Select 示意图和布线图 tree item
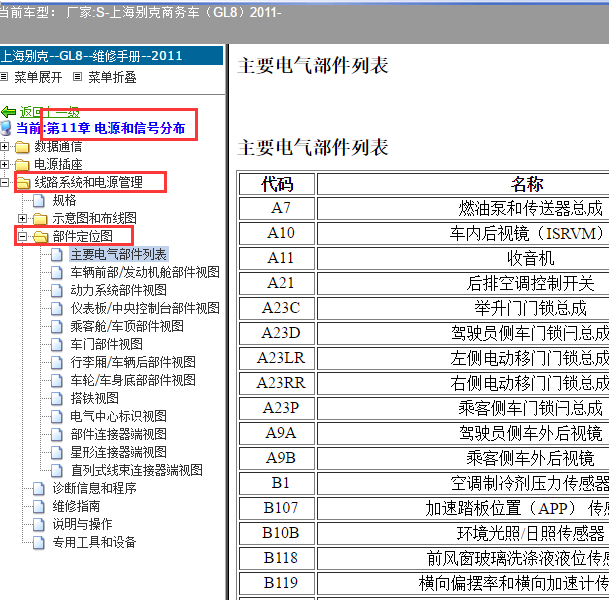 [x=94, y=218]
